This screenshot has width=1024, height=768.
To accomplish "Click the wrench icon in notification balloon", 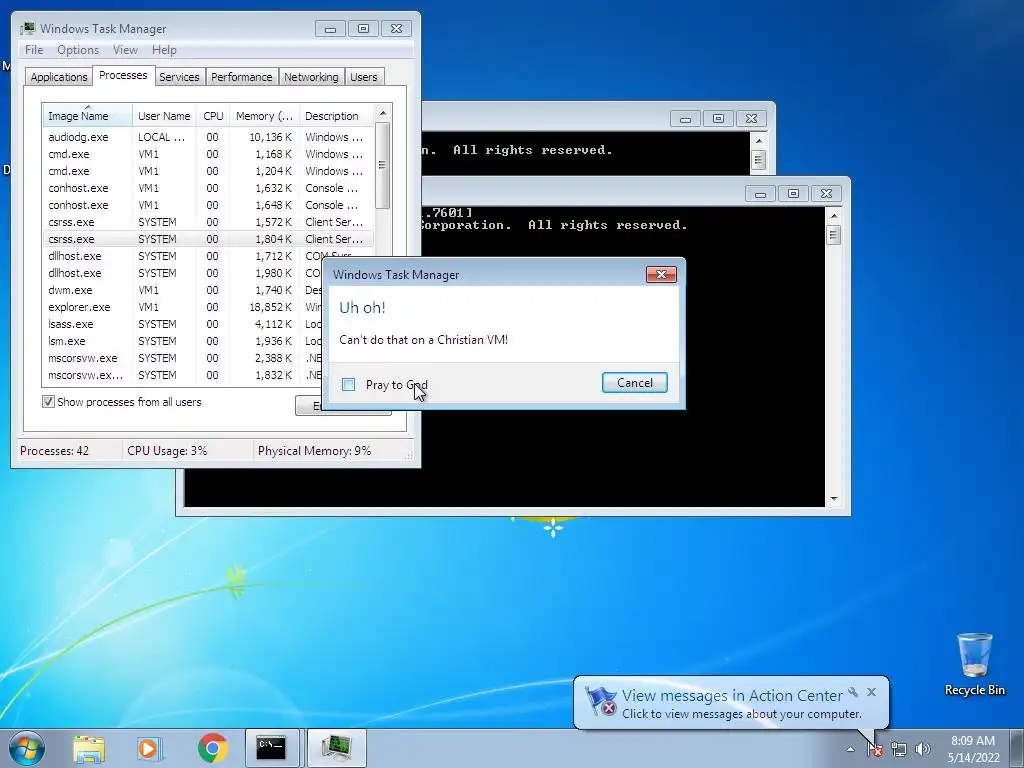I will pyautogui.click(x=853, y=692).
